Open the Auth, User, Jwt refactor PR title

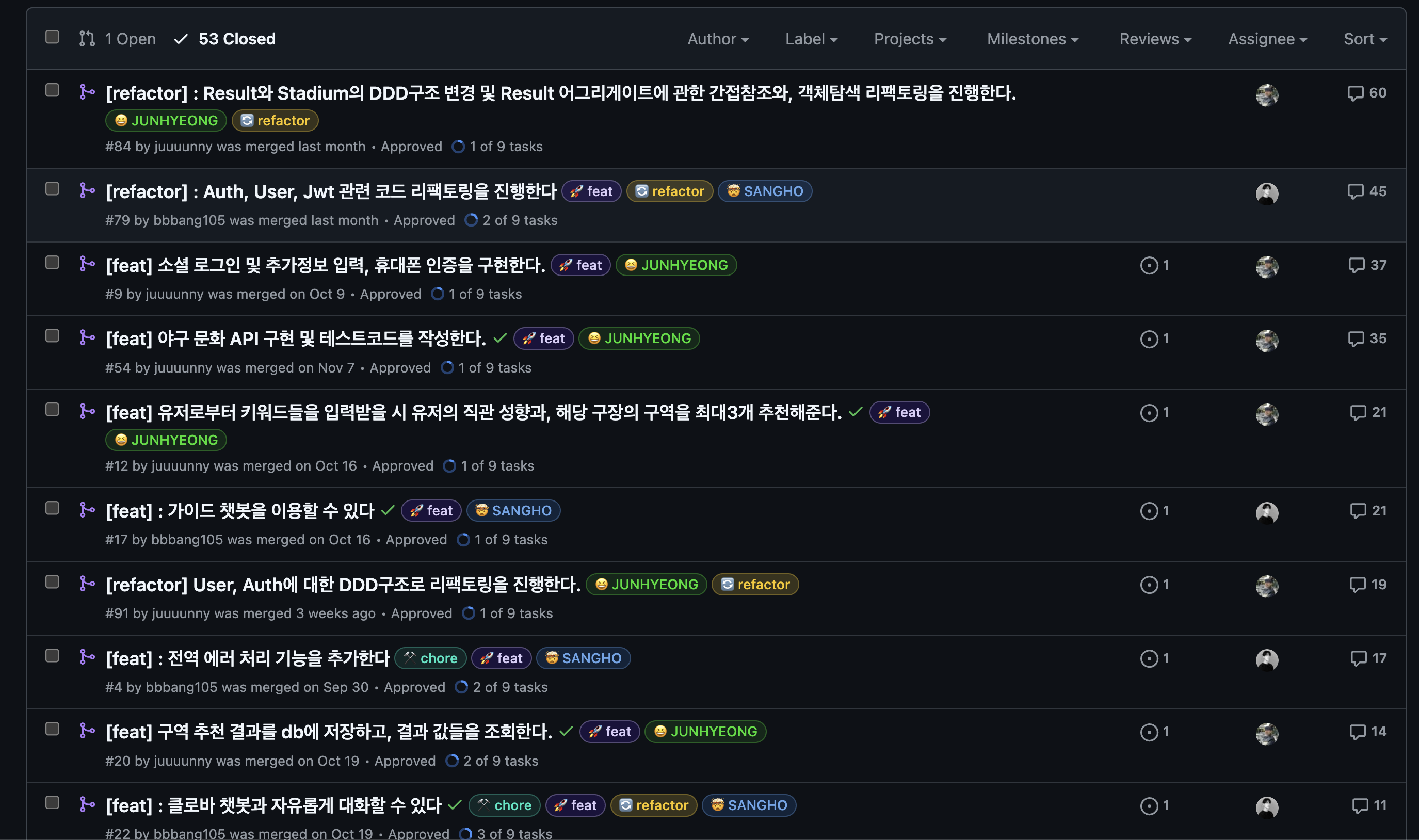point(331,192)
